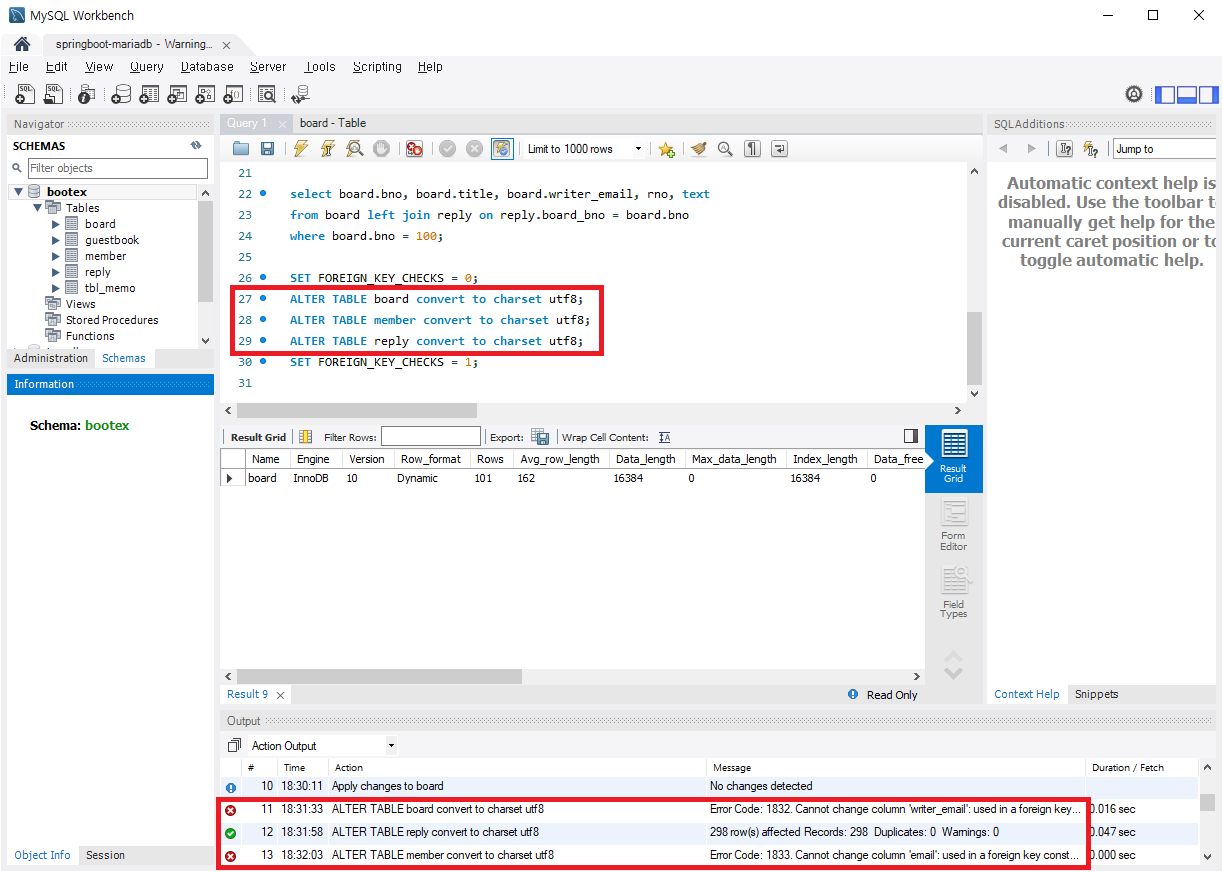The image size is (1223, 872).
Task: Select Stored Procedures in the schema tree
Action: pyautogui.click(x=112, y=320)
